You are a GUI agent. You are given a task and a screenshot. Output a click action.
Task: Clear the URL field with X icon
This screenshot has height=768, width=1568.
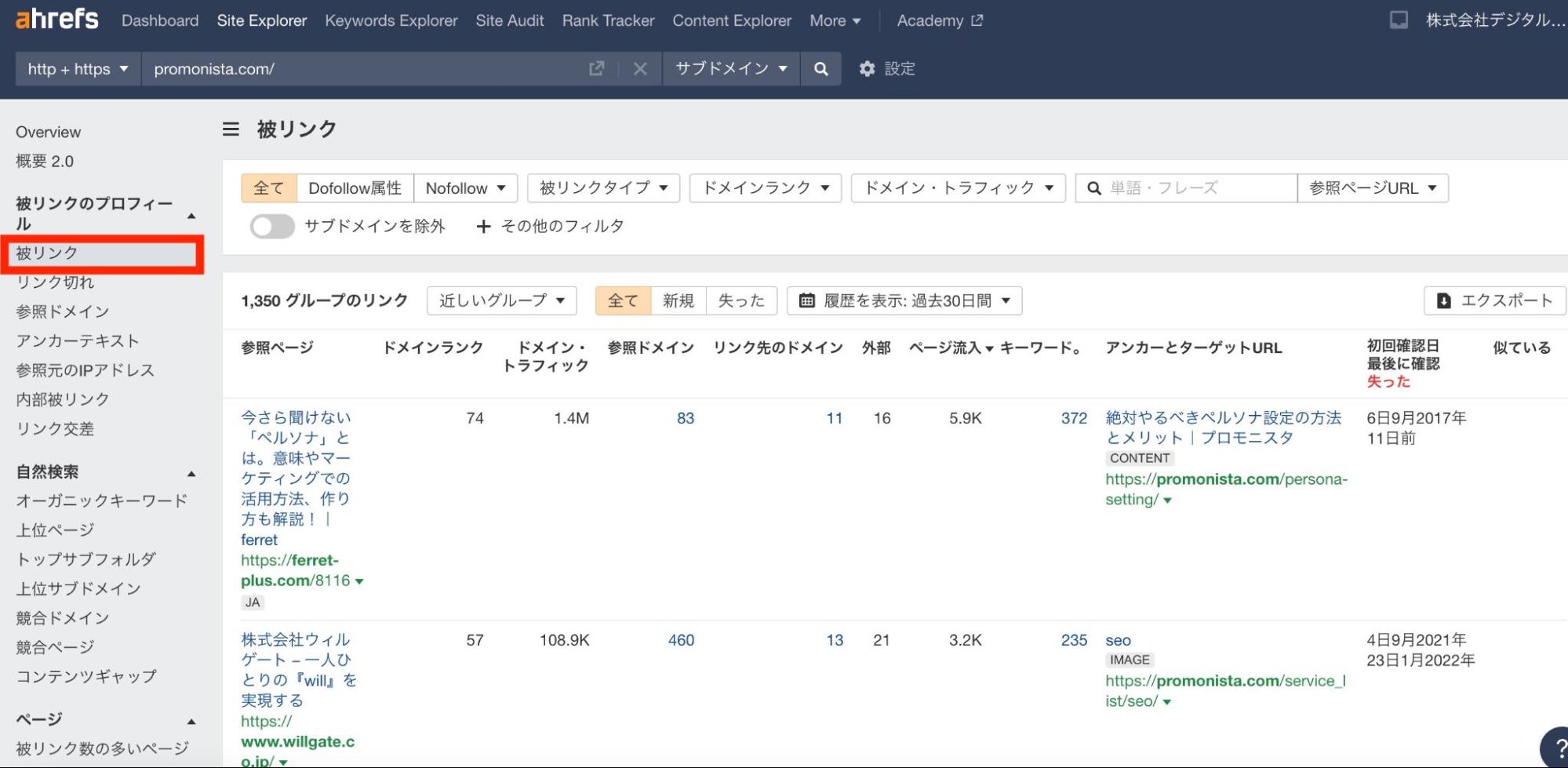(x=640, y=69)
